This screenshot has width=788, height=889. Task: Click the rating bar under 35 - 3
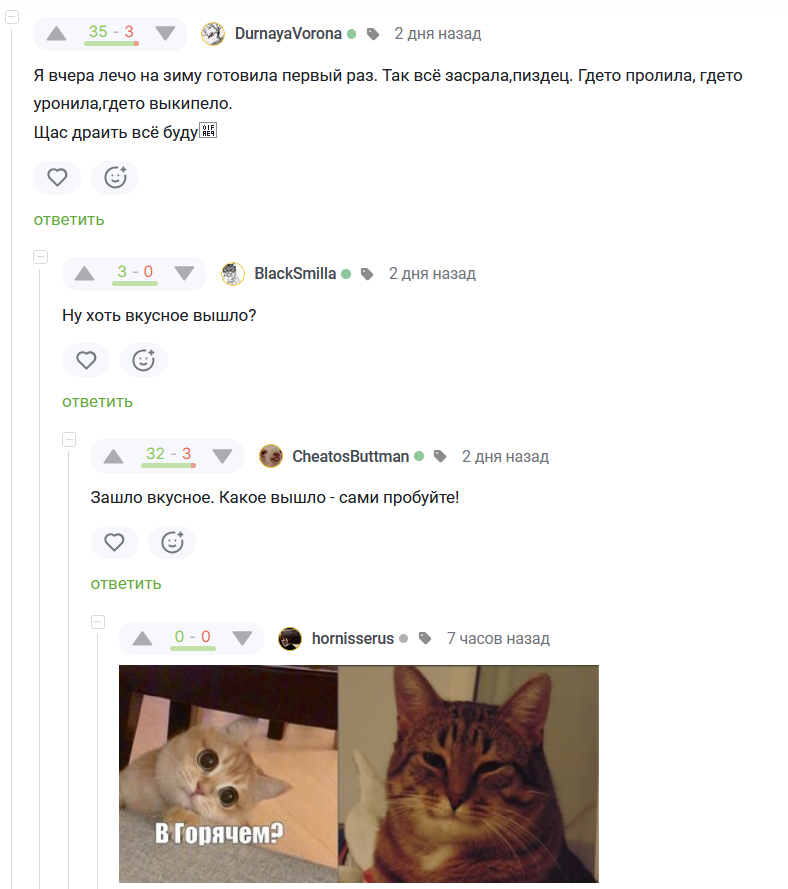click(x=111, y=45)
